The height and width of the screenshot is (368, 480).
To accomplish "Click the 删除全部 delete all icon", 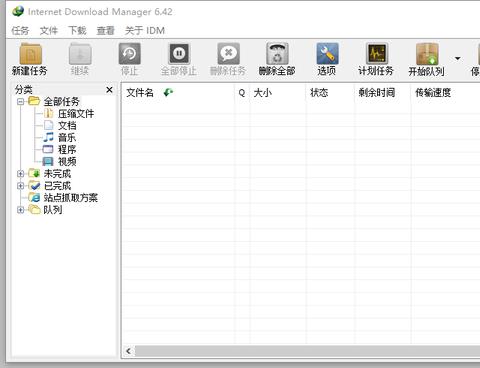I will pos(277,54).
